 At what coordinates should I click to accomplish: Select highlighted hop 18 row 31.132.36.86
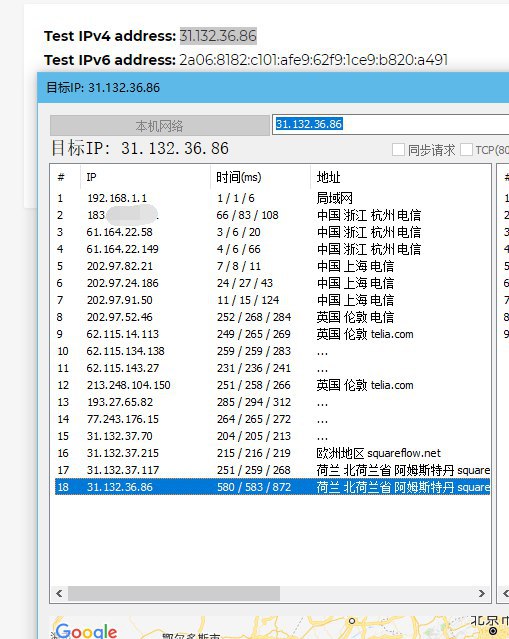272,487
